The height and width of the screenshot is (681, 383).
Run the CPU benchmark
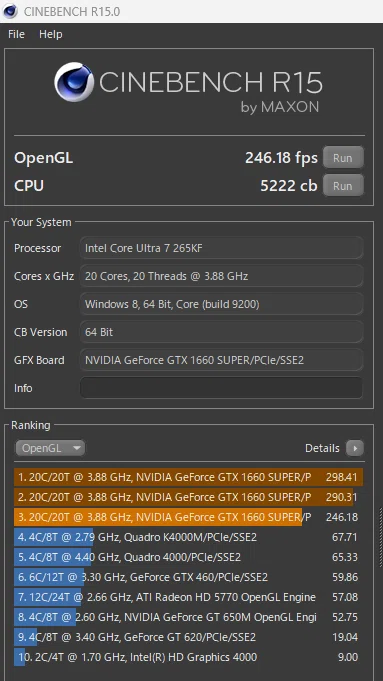[343, 185]
